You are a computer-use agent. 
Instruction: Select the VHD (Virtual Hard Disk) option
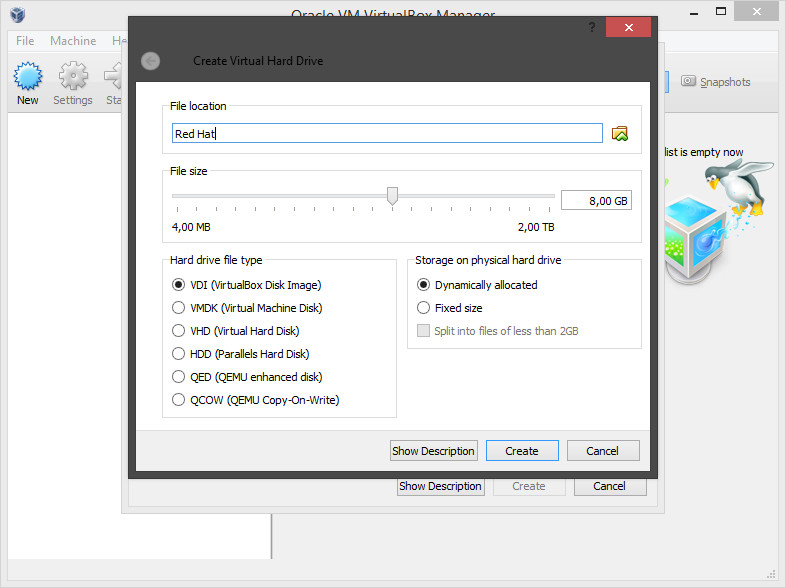236,331
